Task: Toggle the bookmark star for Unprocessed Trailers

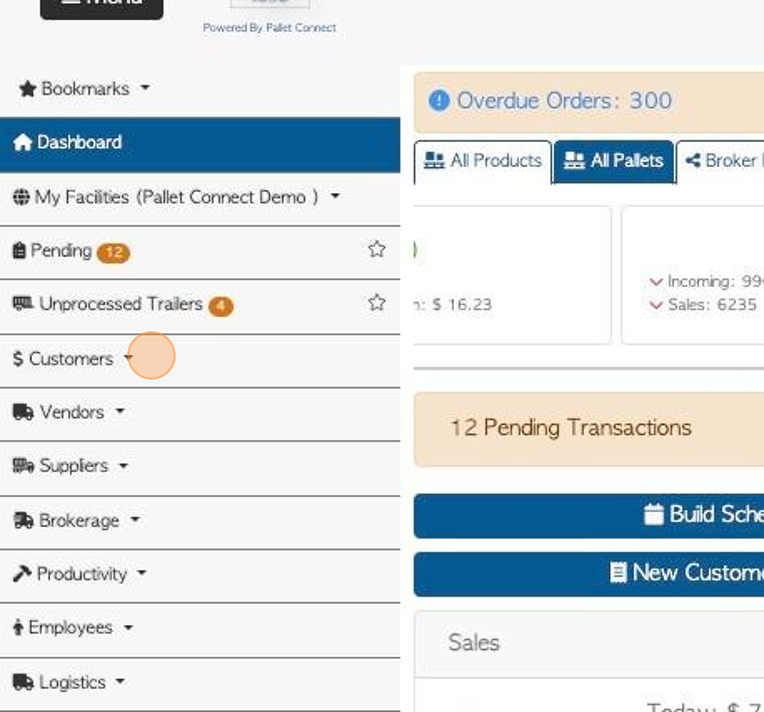Action: pos(376,302)
